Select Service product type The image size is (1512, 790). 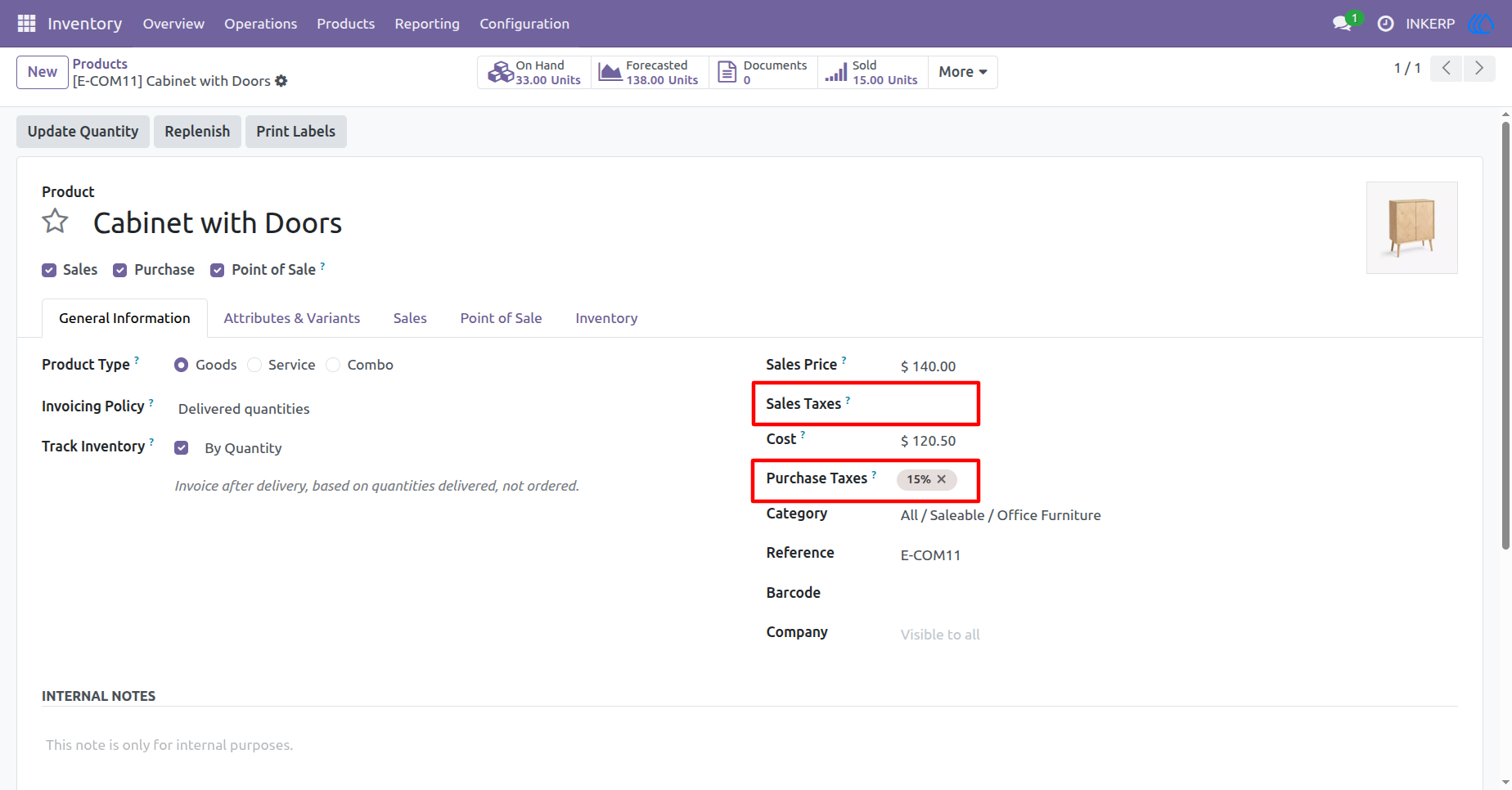[255, 365]
